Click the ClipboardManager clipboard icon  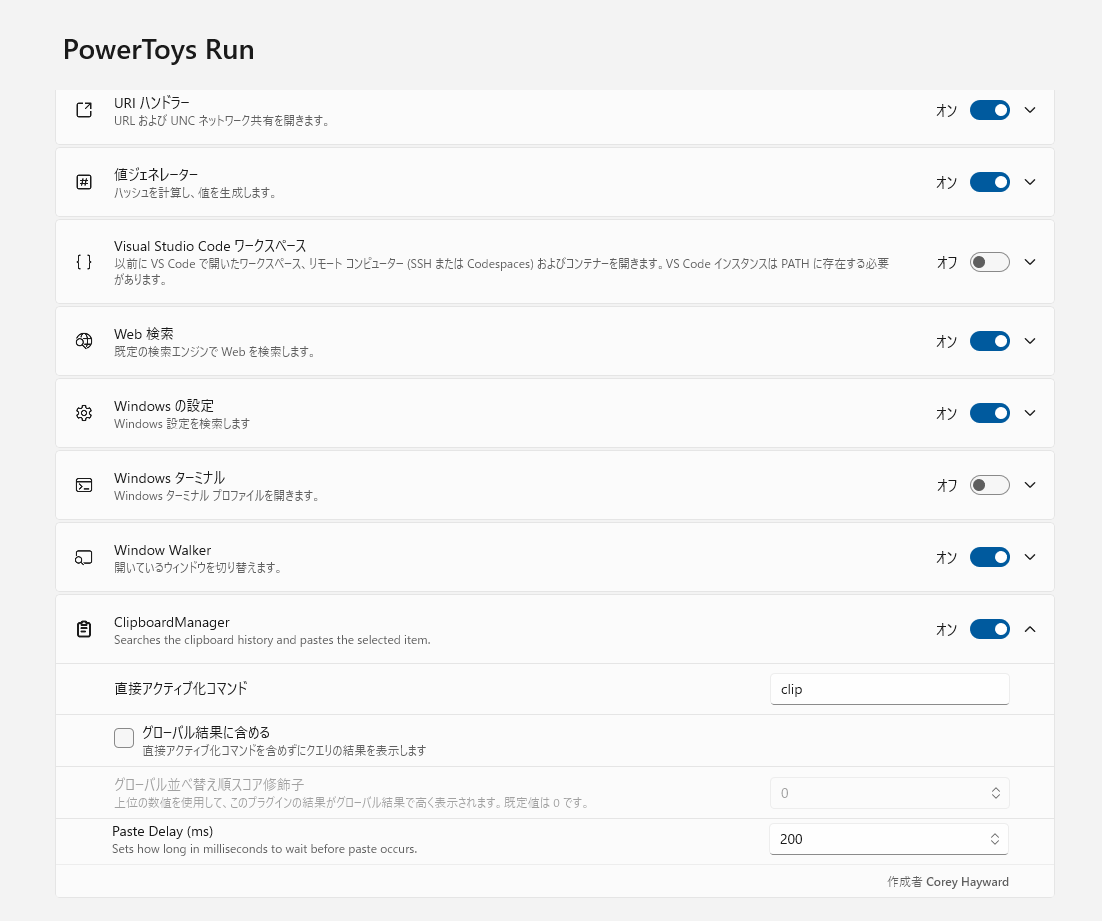[x=84, y=629]
